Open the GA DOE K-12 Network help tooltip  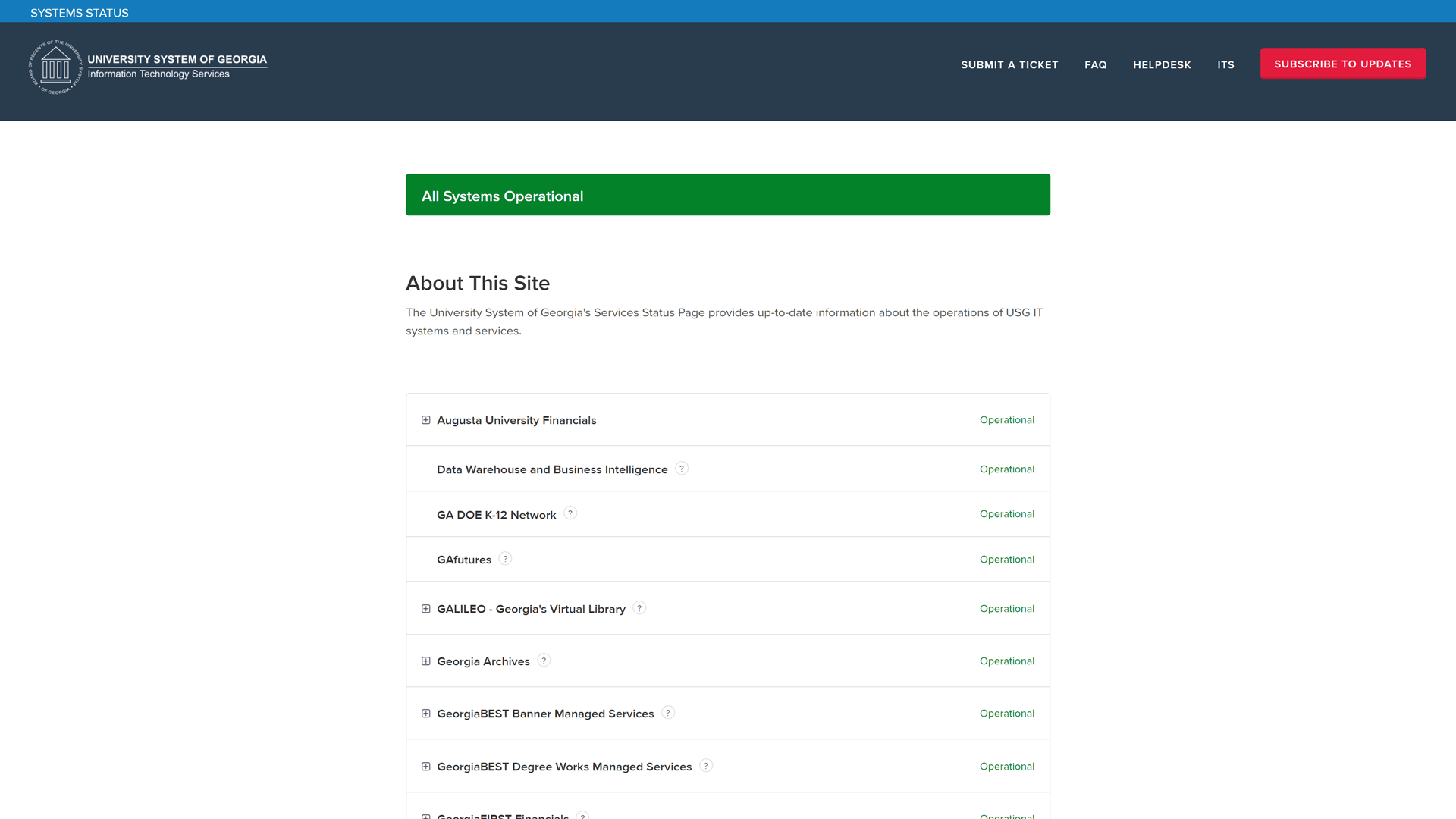[x=570, y=513]
